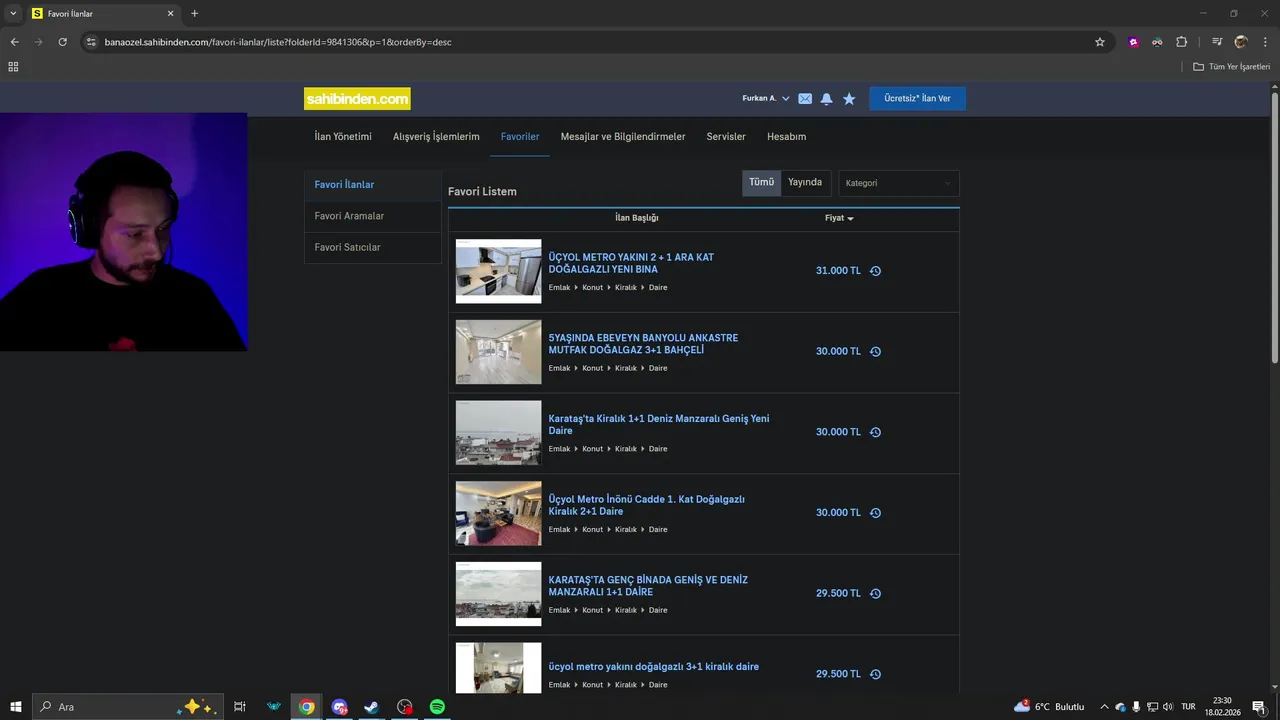Select Favori Aramalar in the sidebar

click(x=373, y=216)
